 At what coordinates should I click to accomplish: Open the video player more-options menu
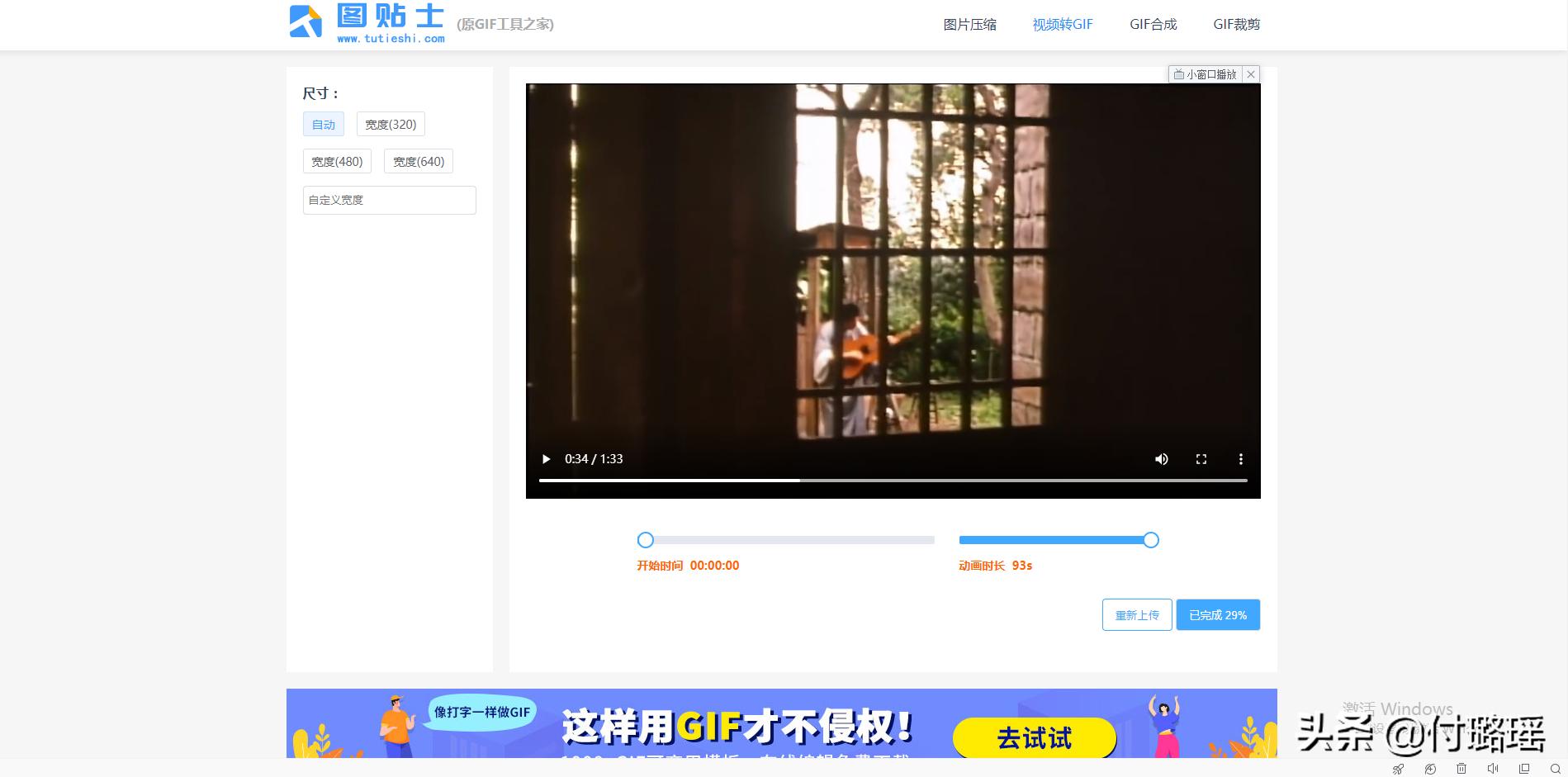click(x=1241, y=459)
